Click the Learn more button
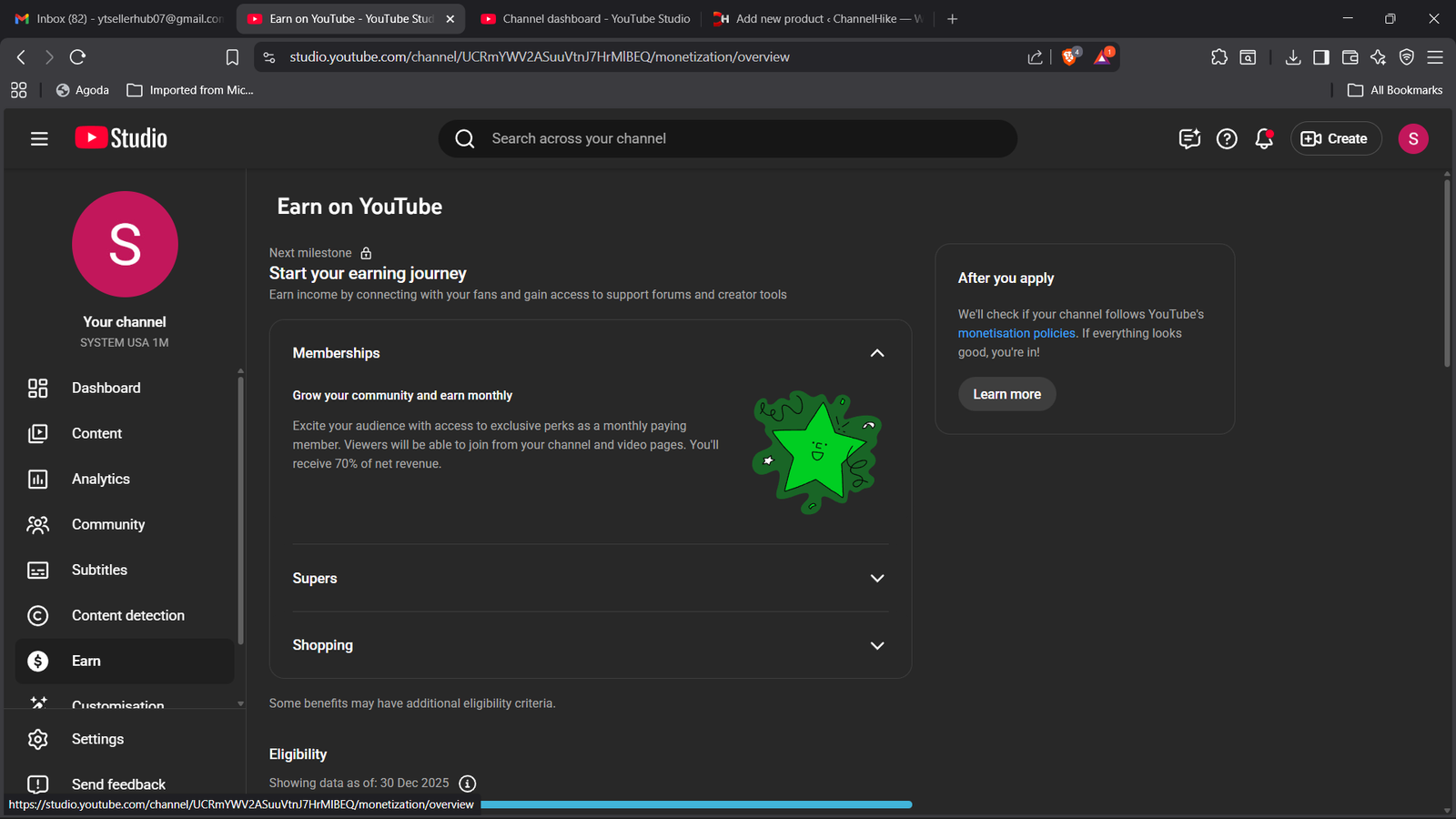 [1006, 394]
